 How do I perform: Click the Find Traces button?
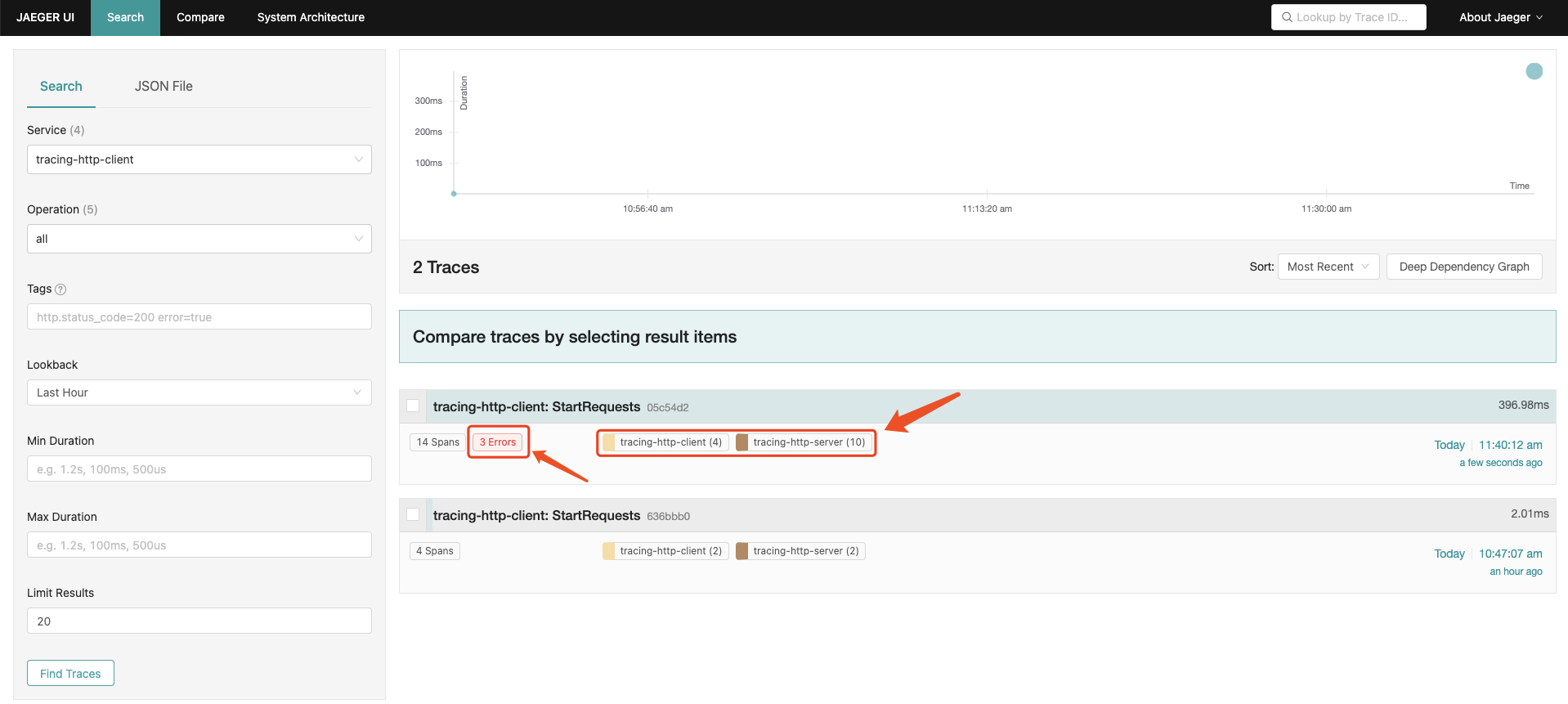coord(70,673)
